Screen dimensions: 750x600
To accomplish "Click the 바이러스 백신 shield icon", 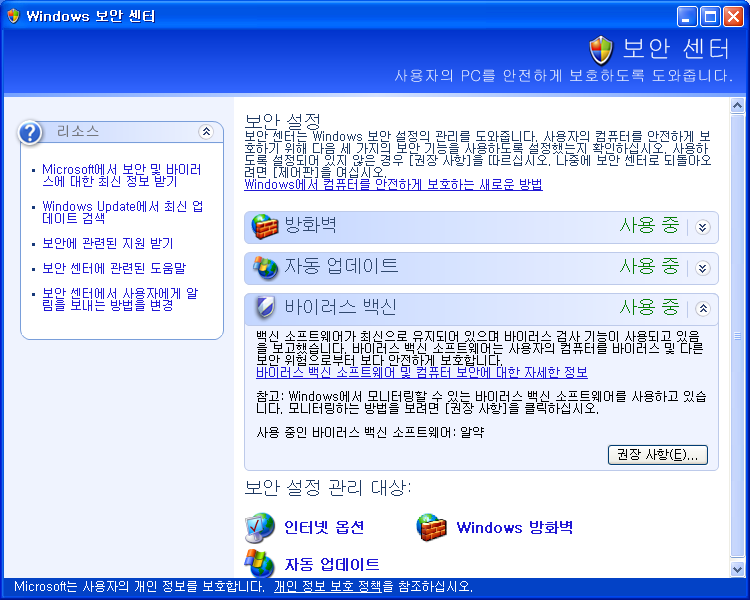I will click(x=265, y=307).
